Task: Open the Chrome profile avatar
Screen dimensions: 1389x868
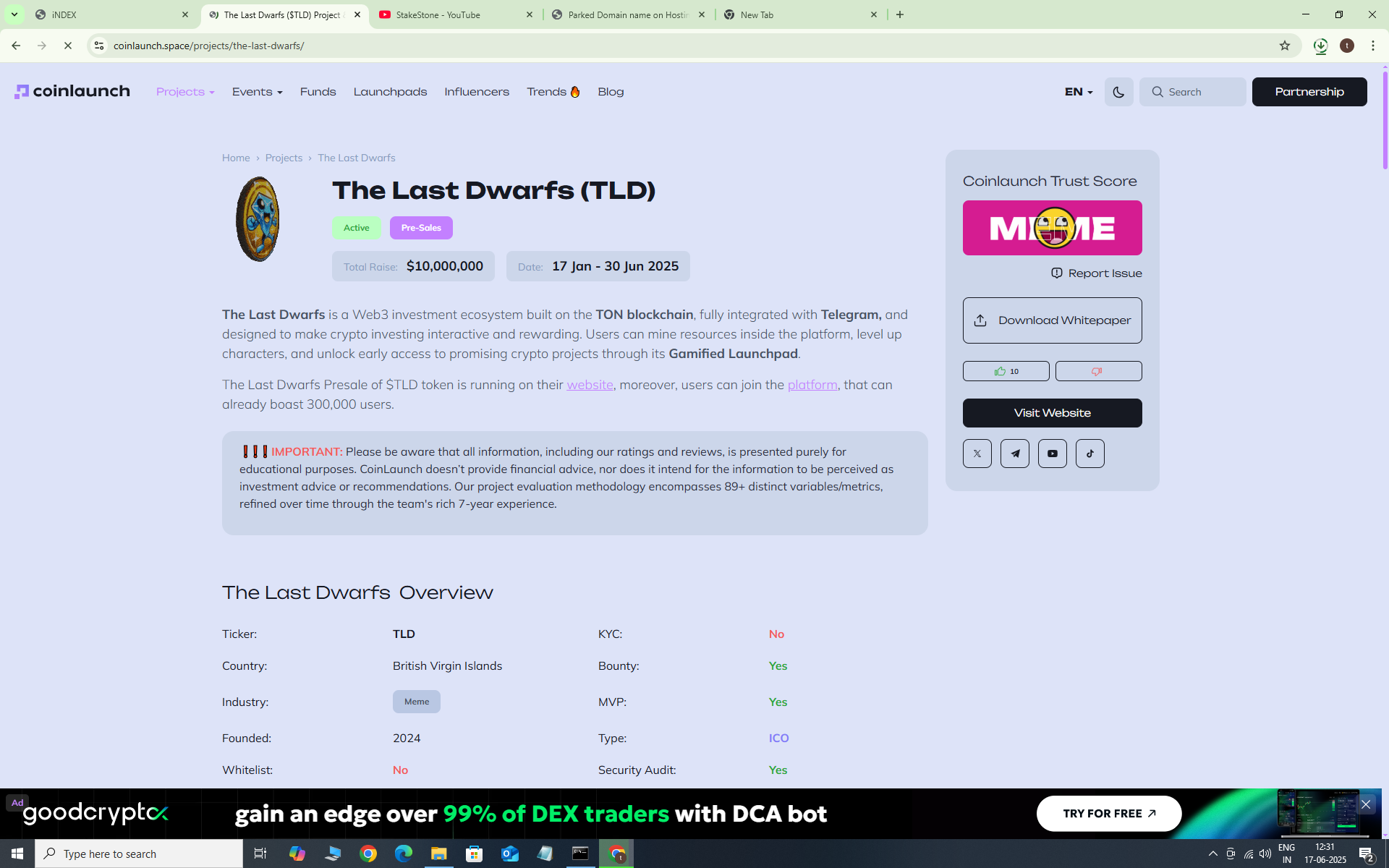Action: click(x=1347, y=46)
